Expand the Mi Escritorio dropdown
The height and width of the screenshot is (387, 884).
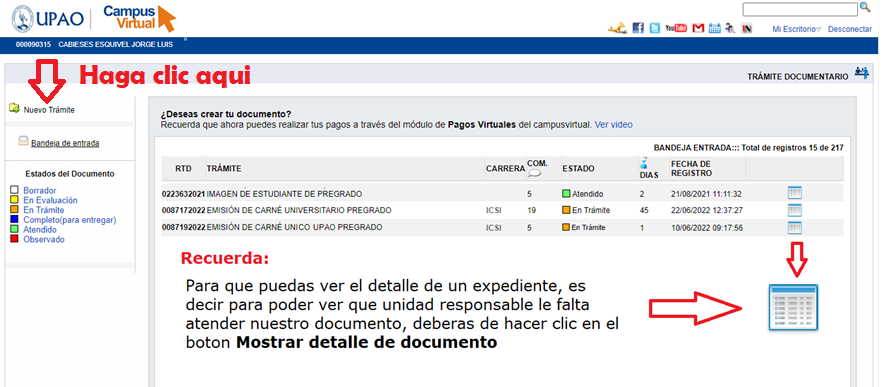797,29
